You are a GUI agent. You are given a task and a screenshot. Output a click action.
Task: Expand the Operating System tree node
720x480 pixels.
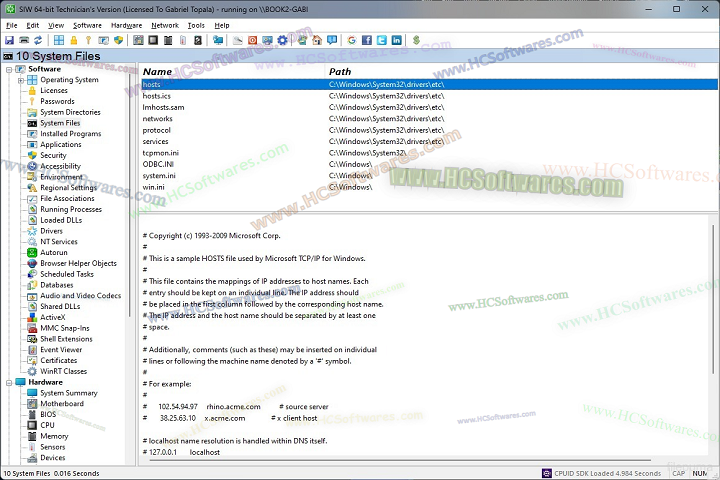(x=20, y=80)
